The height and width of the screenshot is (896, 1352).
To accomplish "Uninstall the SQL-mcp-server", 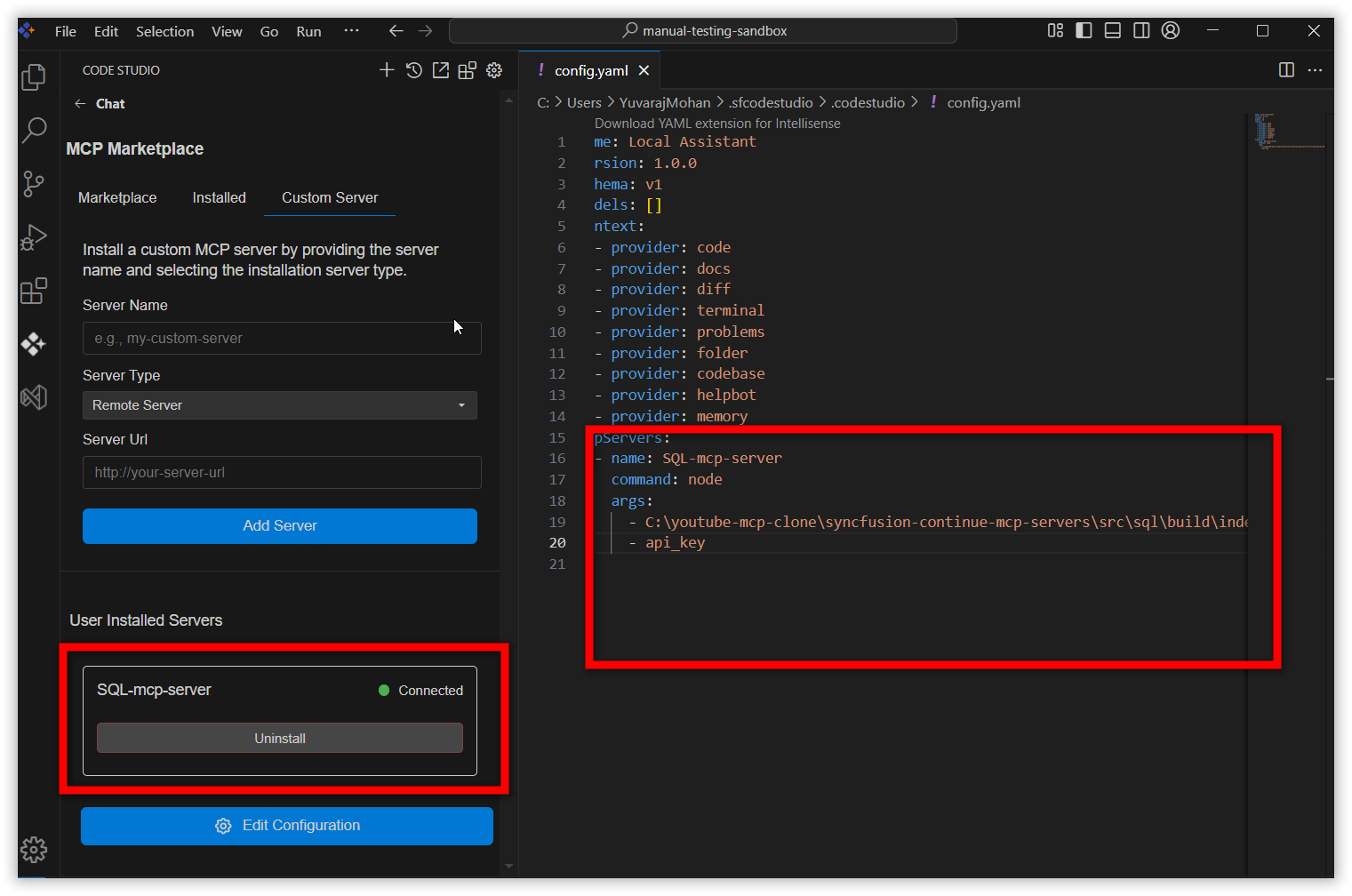I will [x=280, y=739].
